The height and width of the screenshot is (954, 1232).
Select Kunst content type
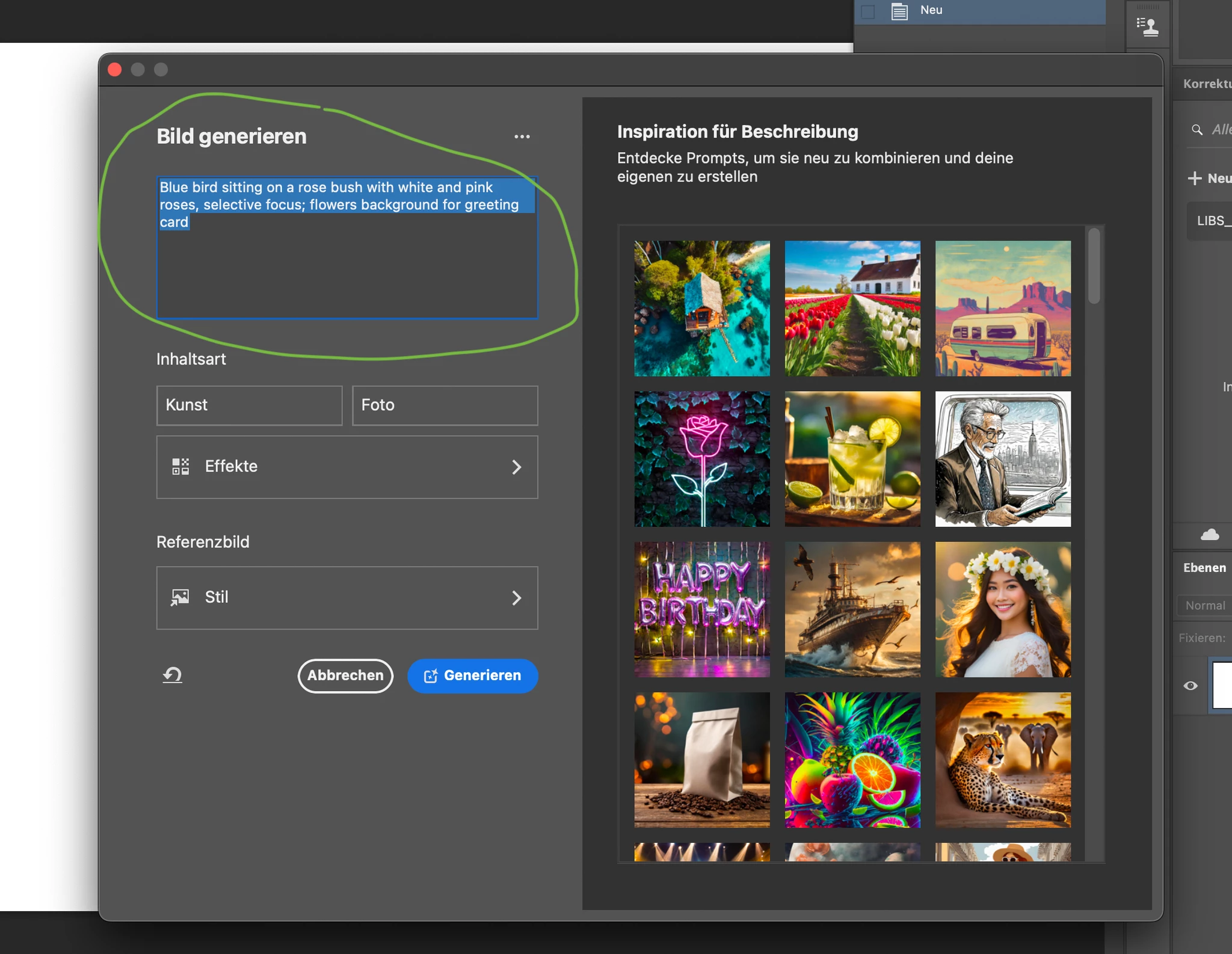click(x=249, y=405)
